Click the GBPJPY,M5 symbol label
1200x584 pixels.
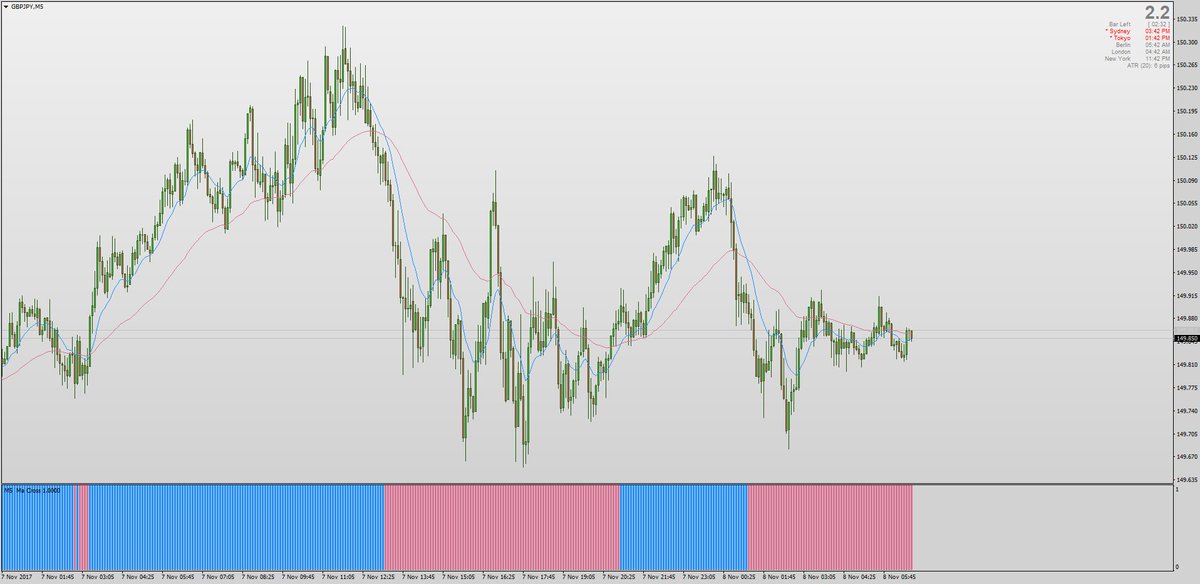pos(27,6)
